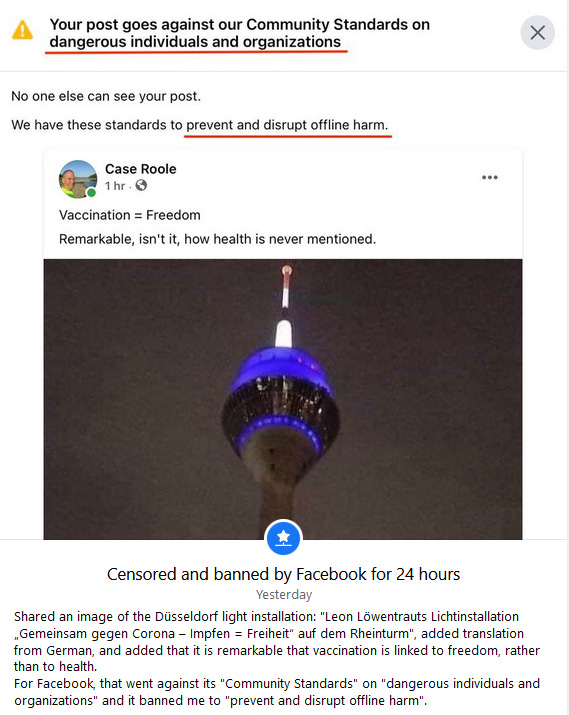Open the Rheinturm tower photo
The width and height of the screenshot is (569, 715).
click(283, 399)
